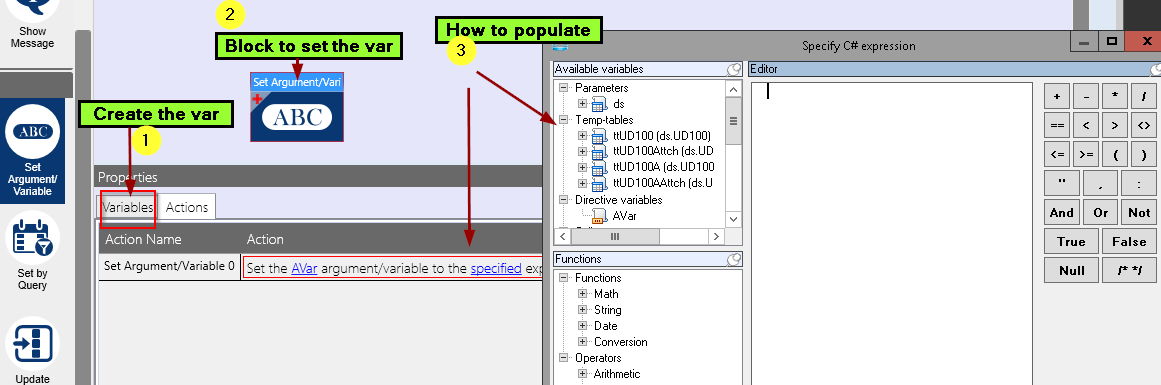
Task: Switch to the Variables tab
Action: coord(128,207)
